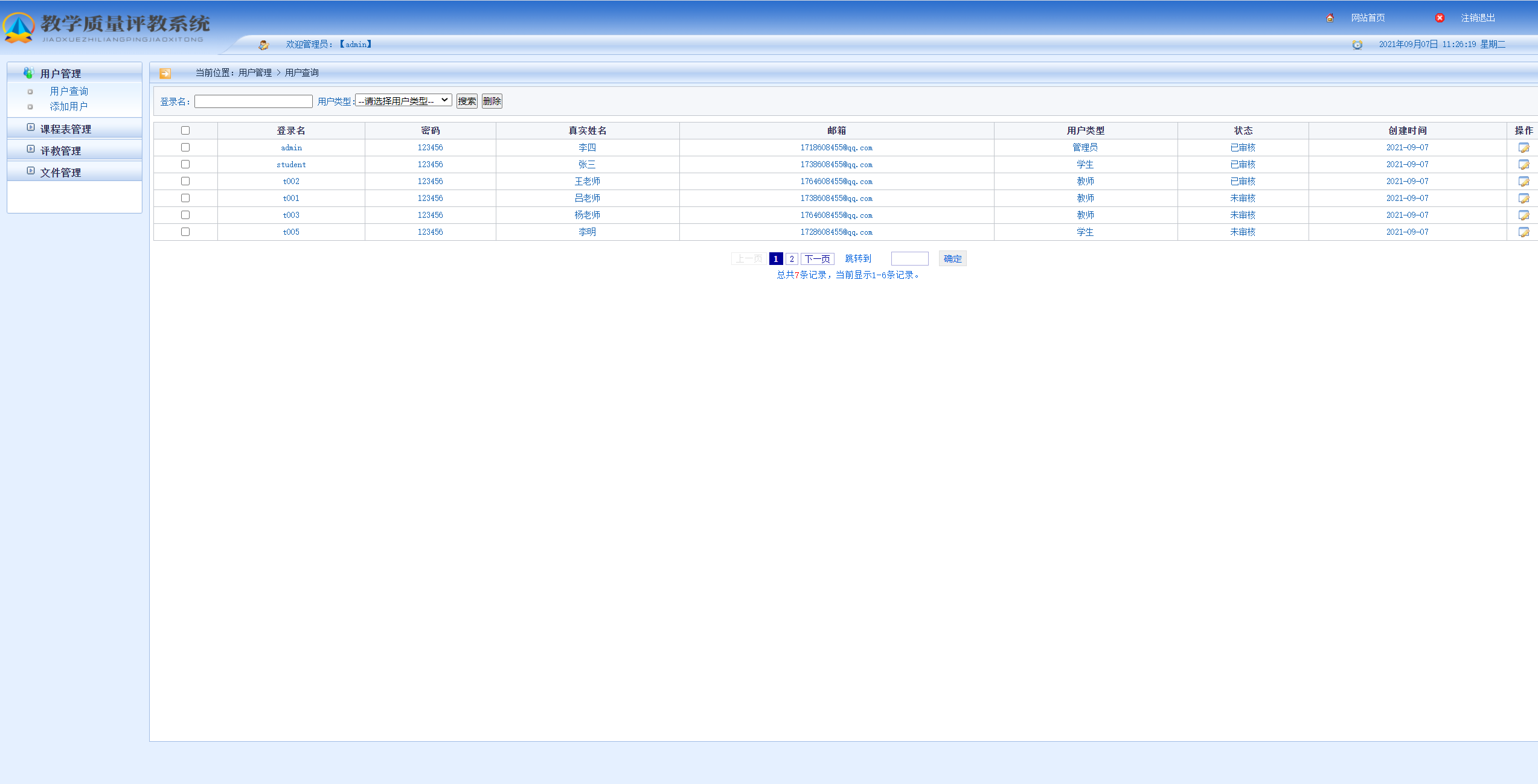Open 添加用户 in the sidebar
This screenshot has width=1538, height=784.
69,107
